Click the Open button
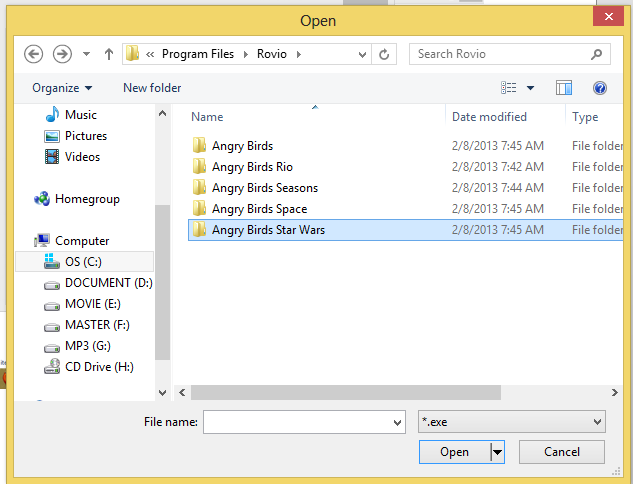 tap(455, 452)
